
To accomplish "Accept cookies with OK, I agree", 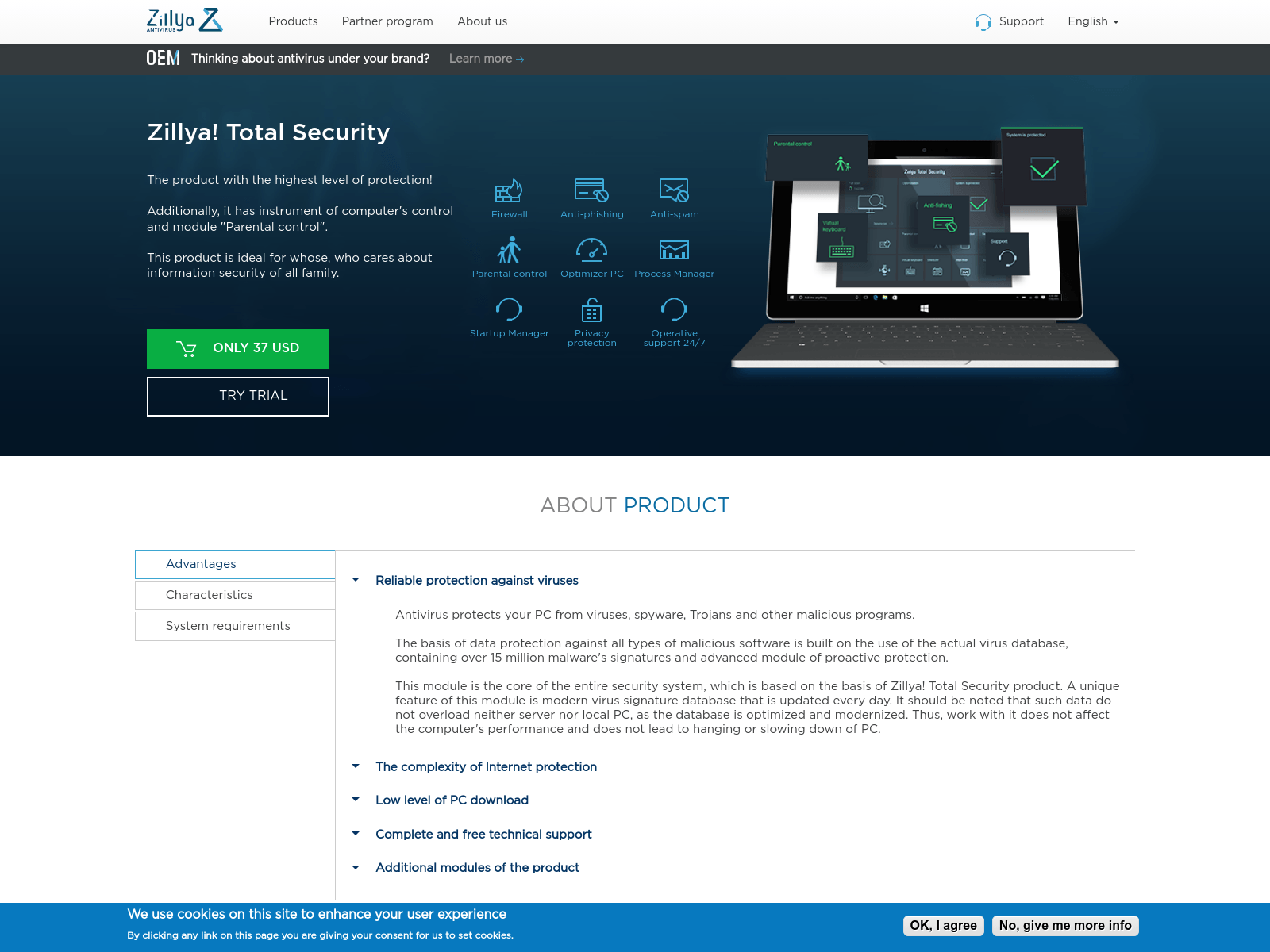I will [944, 926].
